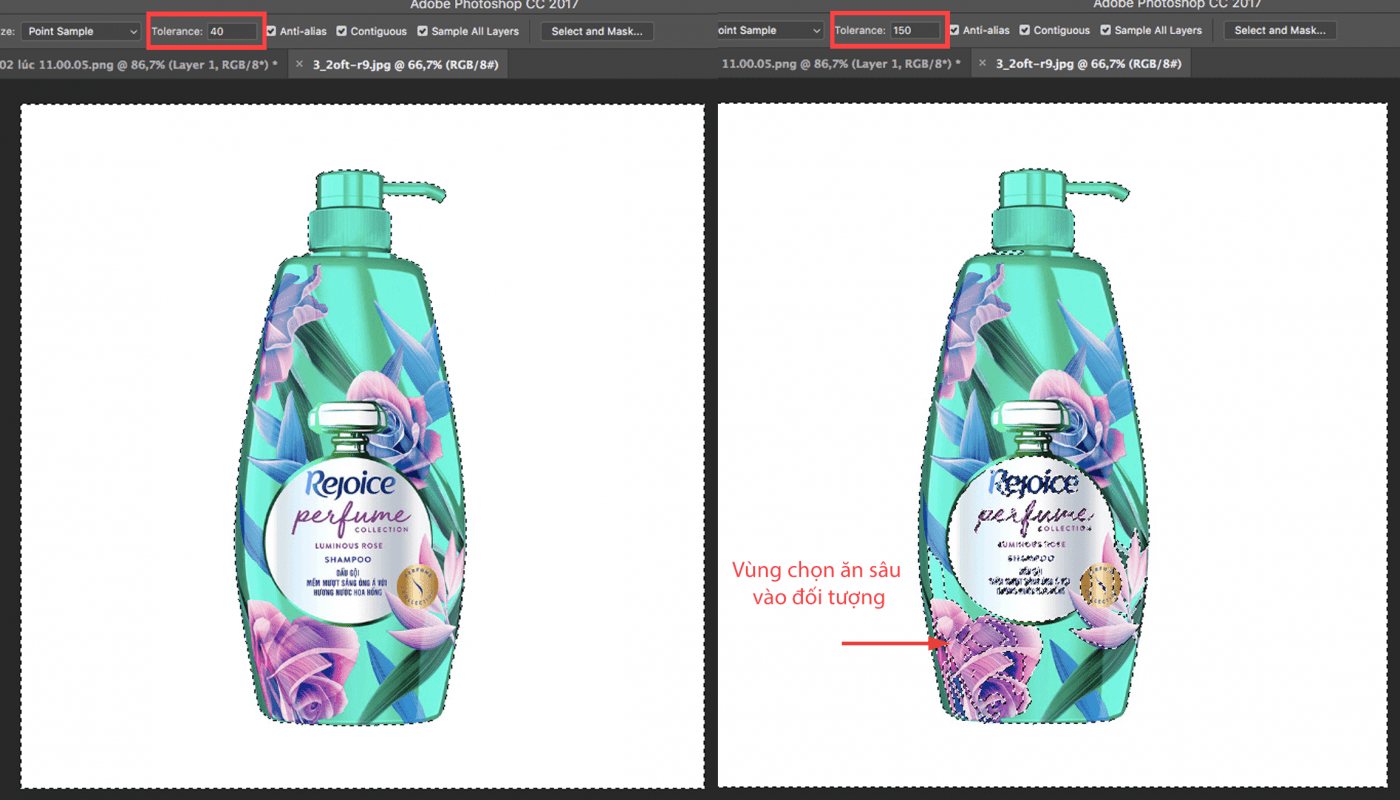The image size is (1400, 800).
Task: Close 3_2oft-r9.jpg tab under Tolerance 40 bar
Action: 299,63
